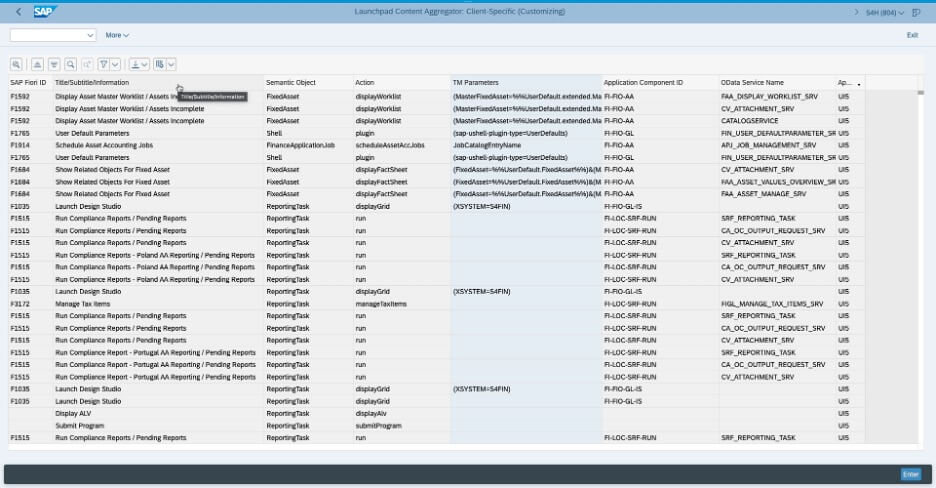This screenshot has width=936, height=488.
Task: Click the expand arrow beside S4H system name
Action: 856,12
